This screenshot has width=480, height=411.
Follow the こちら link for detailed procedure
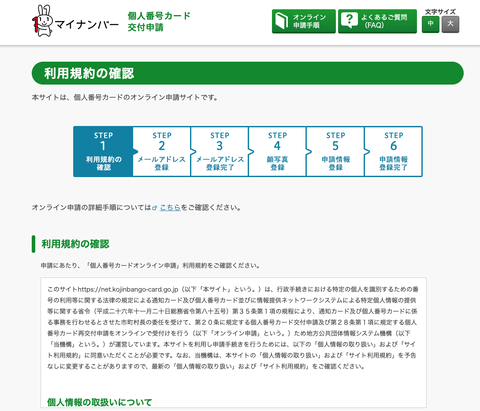pyautogui.click(x=170, y=208)
